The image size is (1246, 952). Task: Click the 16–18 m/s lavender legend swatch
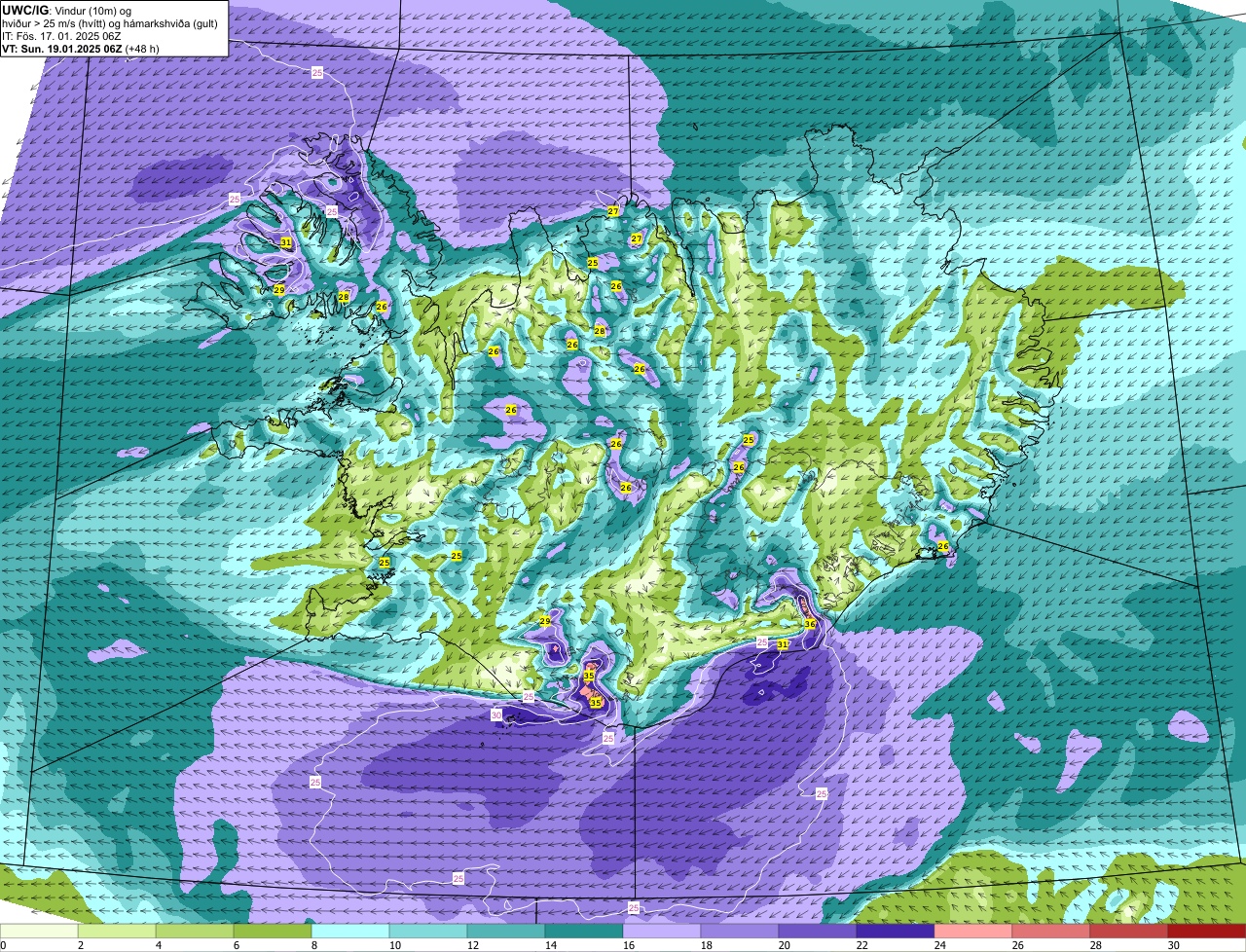(x=662, y=932)
